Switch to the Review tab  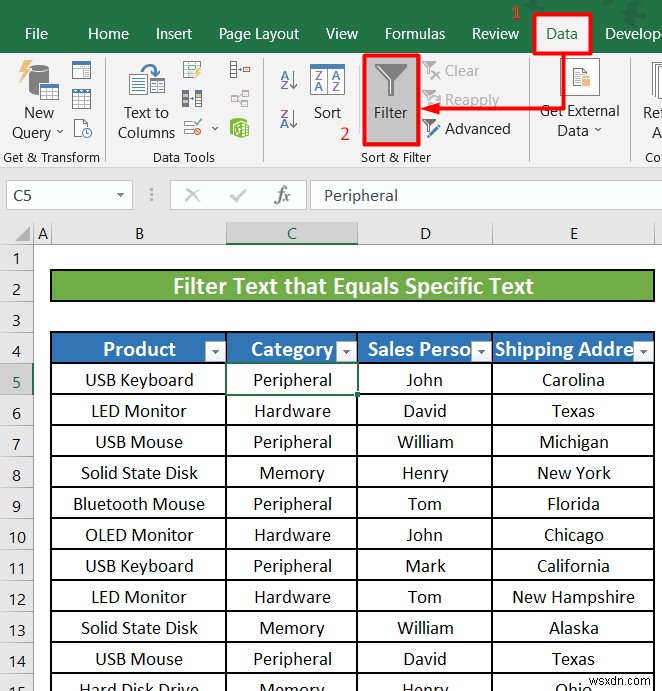pos(495,34)
